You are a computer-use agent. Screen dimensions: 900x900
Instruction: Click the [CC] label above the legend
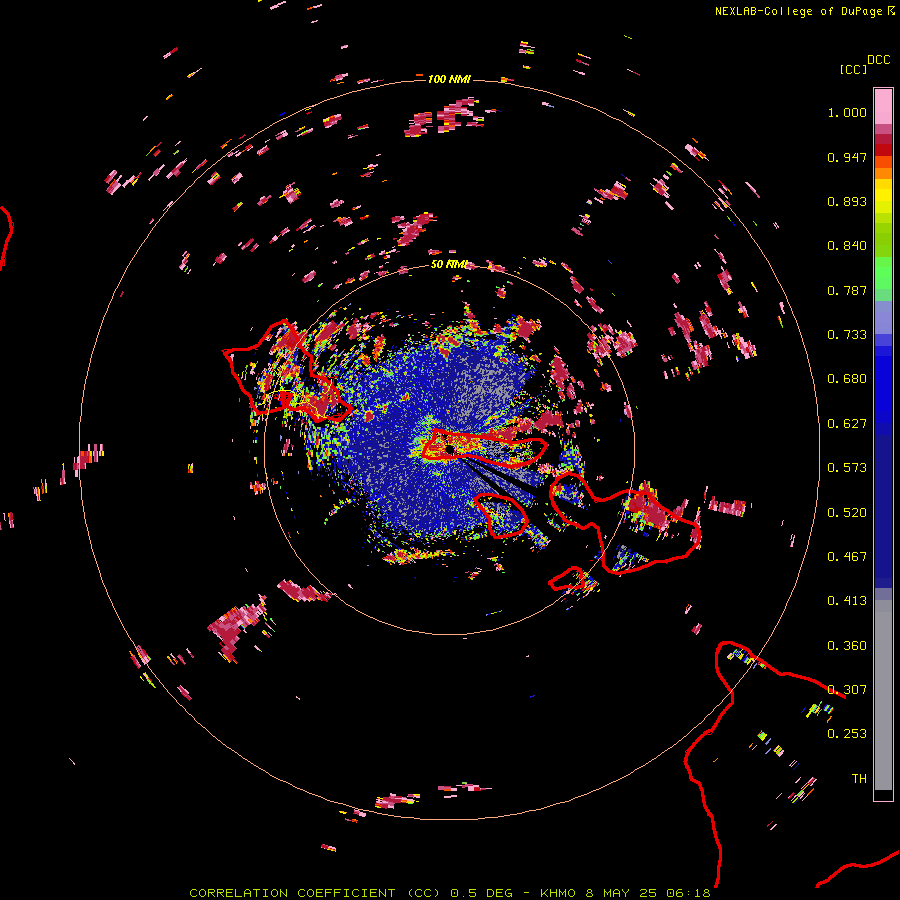coord(853,69)
